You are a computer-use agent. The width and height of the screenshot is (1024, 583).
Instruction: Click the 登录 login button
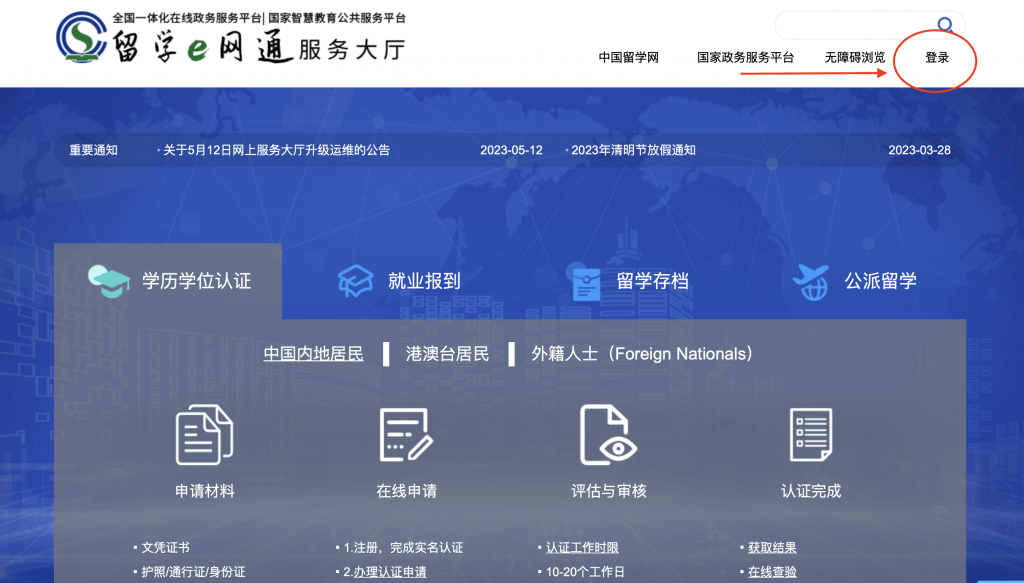pos(937,58)
